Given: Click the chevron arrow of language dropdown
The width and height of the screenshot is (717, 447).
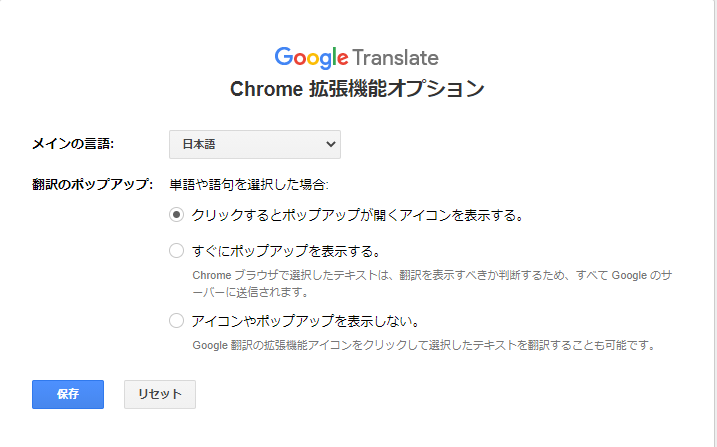Looking at the screenshot, I should click(x=331, y=144).
